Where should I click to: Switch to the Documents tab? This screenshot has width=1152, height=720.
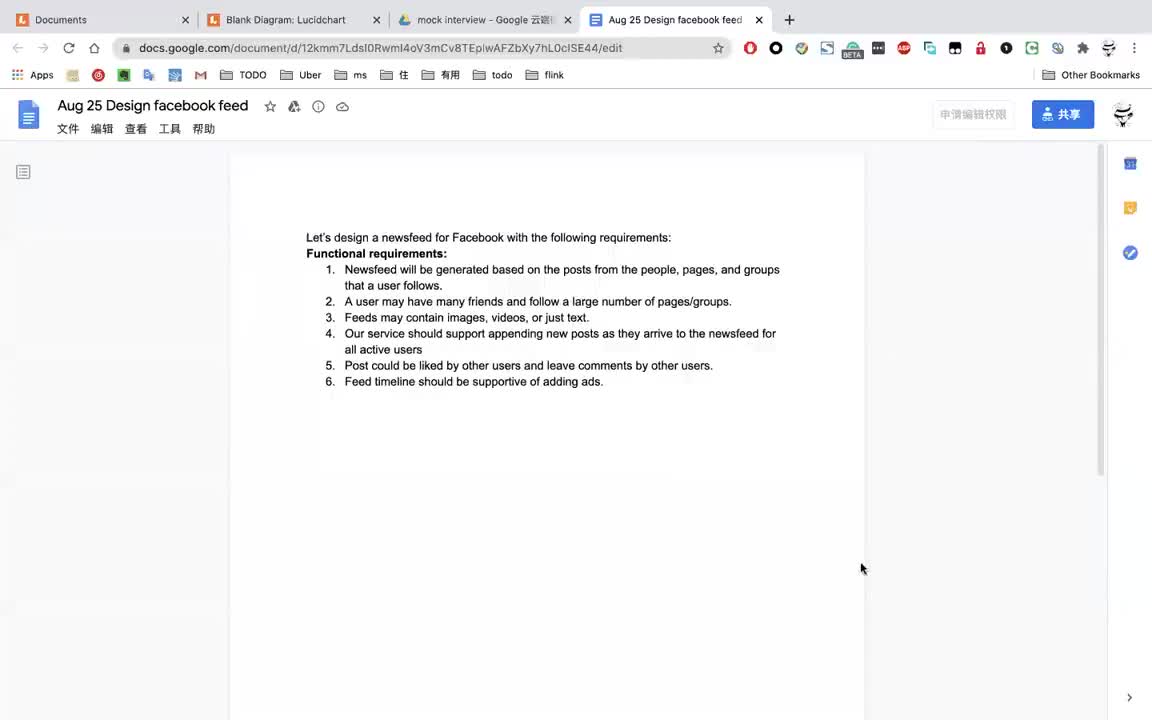coord(103,20)
